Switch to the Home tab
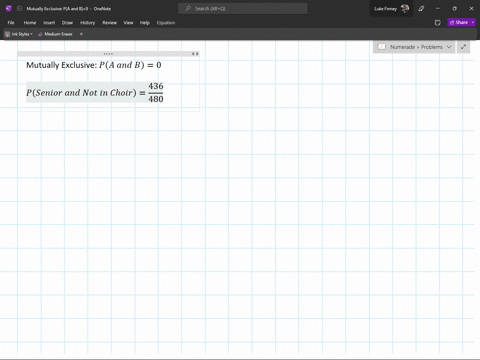The height and width of the screenshot is (360, 480). [30, 23]
